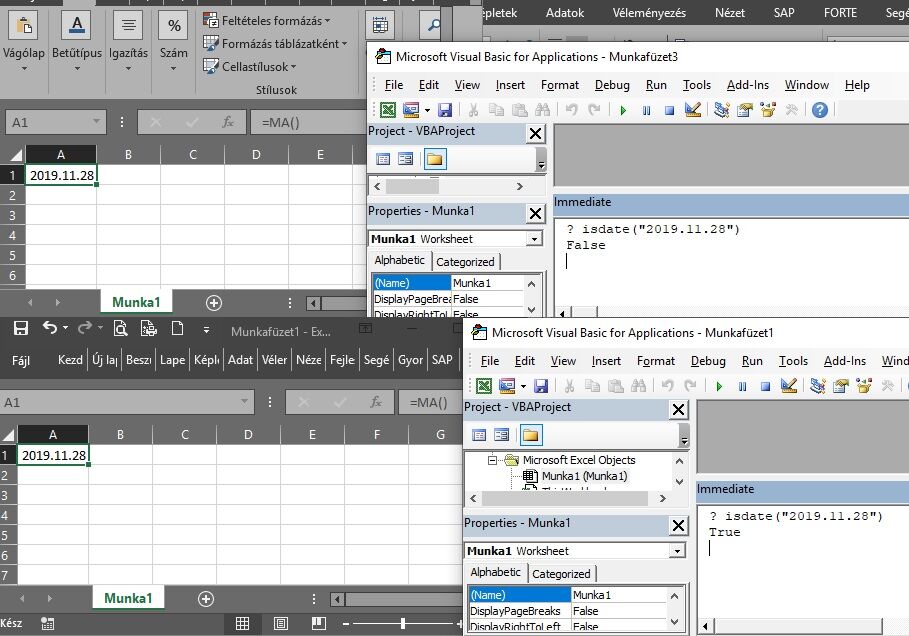Open Debug menu in Munkafüzet3 VBA window

(x=612, y=85)
